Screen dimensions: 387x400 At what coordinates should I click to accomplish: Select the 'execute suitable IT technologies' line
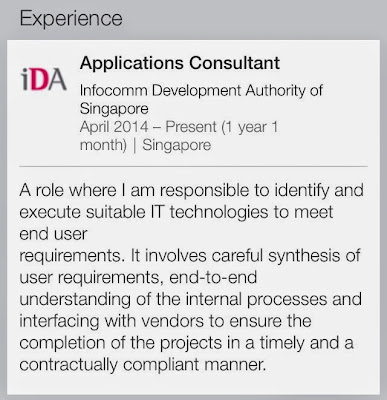point(176,212)
